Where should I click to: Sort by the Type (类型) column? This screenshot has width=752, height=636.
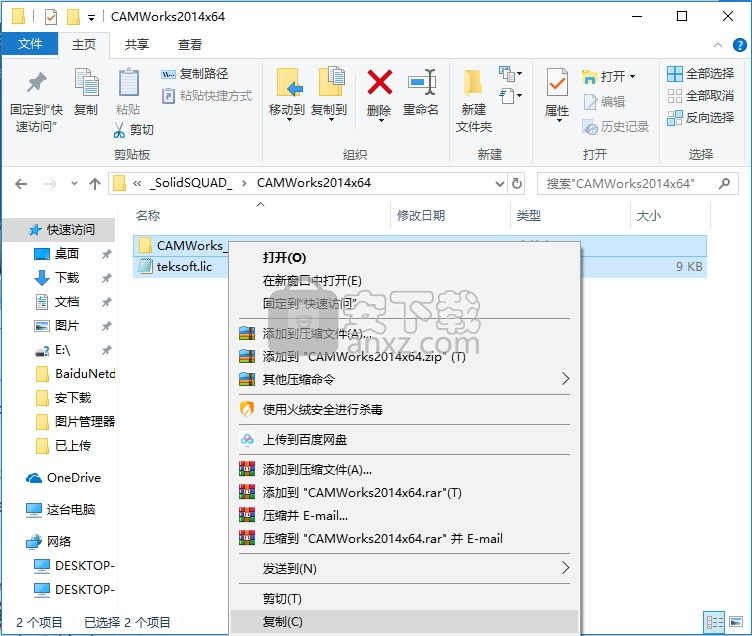[529, 215]
